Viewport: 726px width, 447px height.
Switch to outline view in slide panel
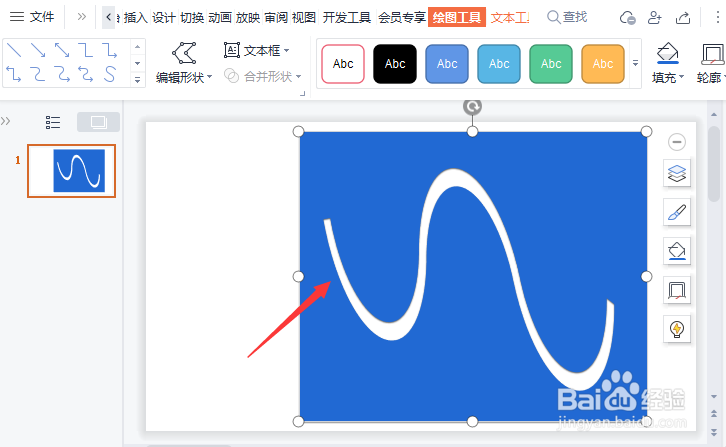tap(53, 122)
